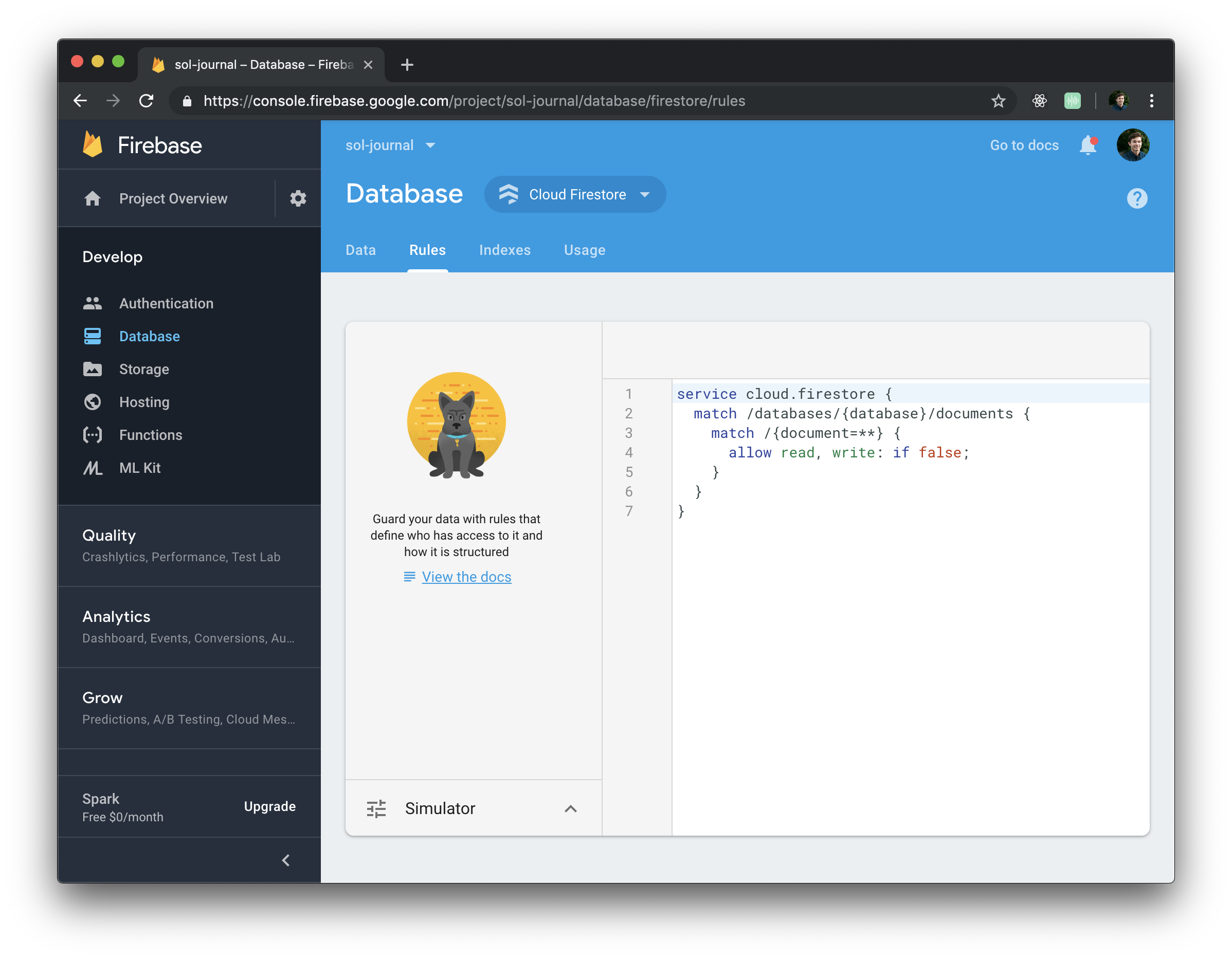Click the Functions brackets icon

click(93, 435)
